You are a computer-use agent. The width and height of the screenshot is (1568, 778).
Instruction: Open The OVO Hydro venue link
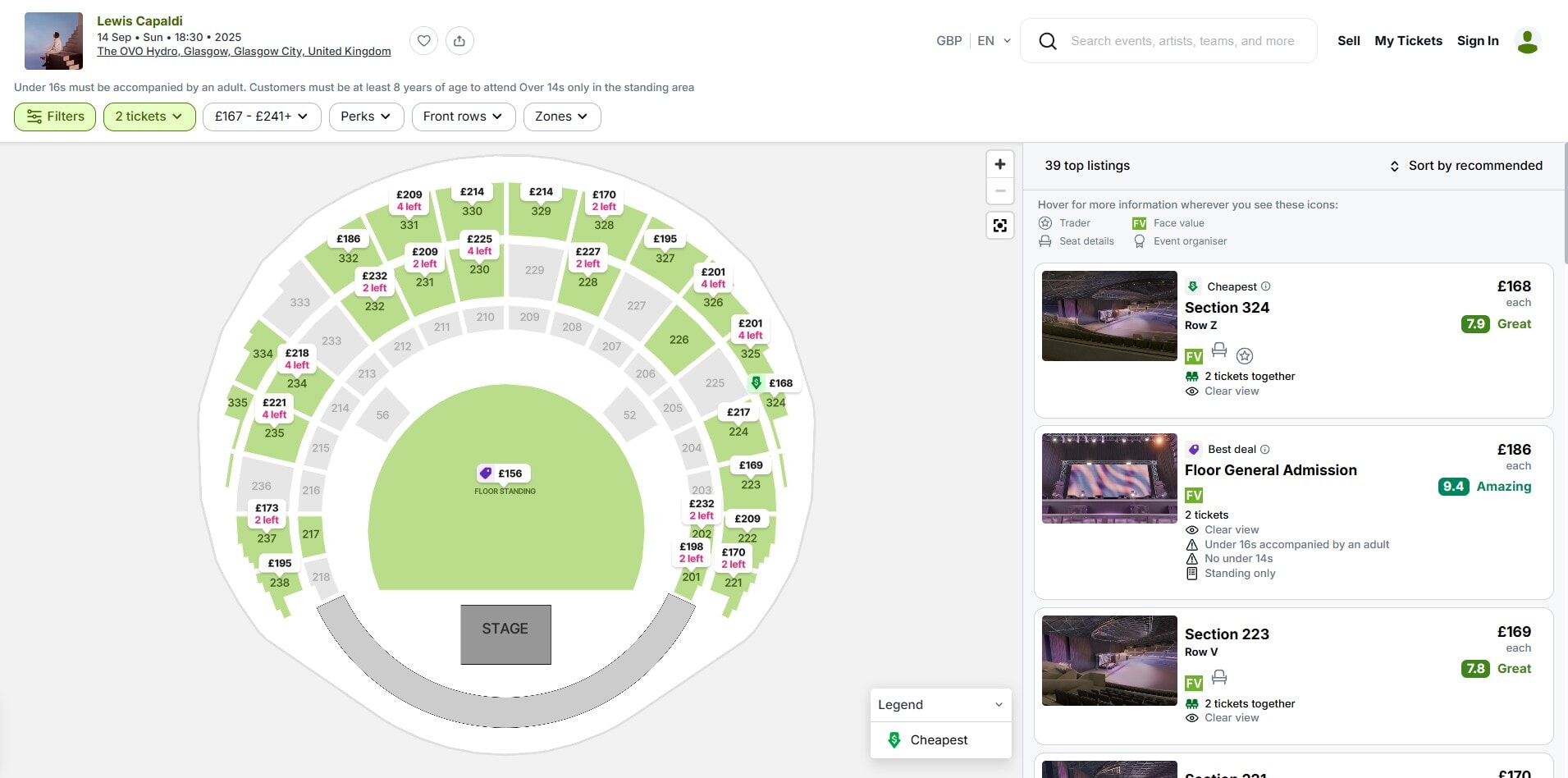(244, 51)
